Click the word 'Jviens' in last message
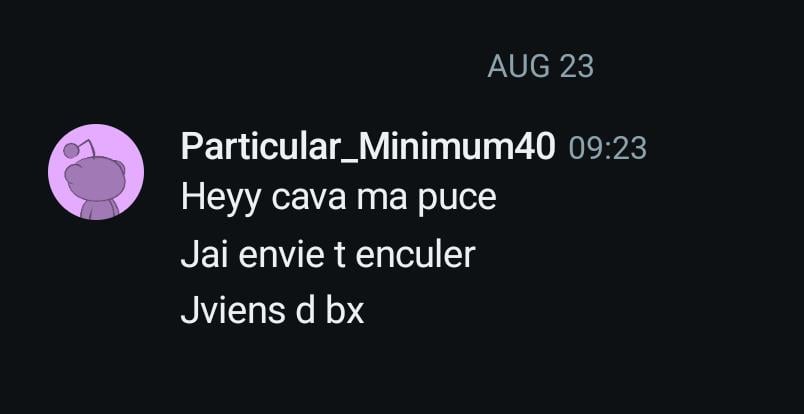Screen dimensions: 804x414 [233, 310]
